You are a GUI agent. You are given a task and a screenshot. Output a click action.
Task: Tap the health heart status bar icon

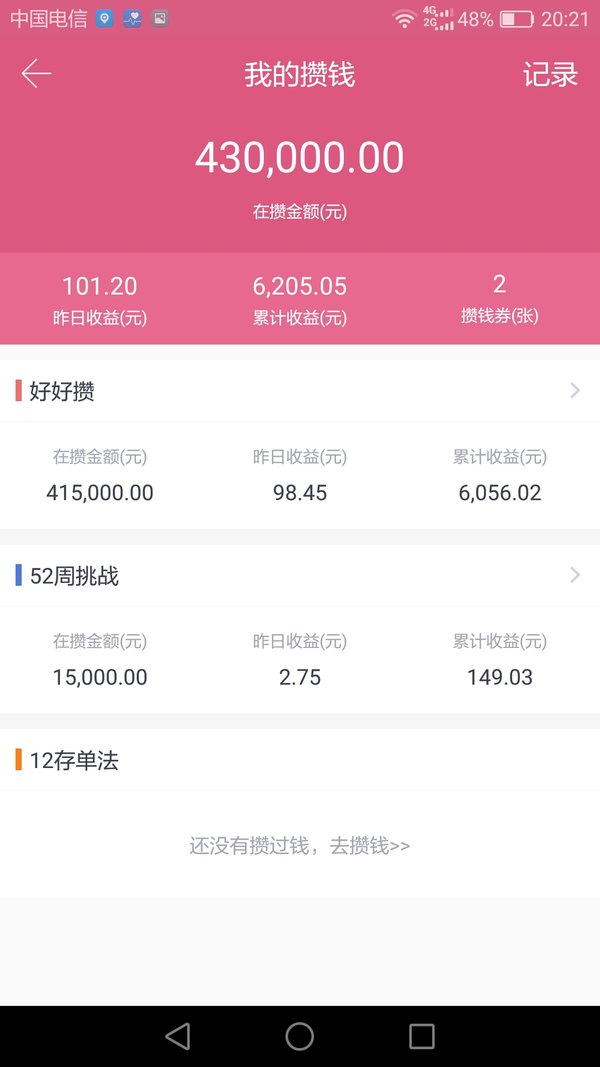(x=132, y=18)
